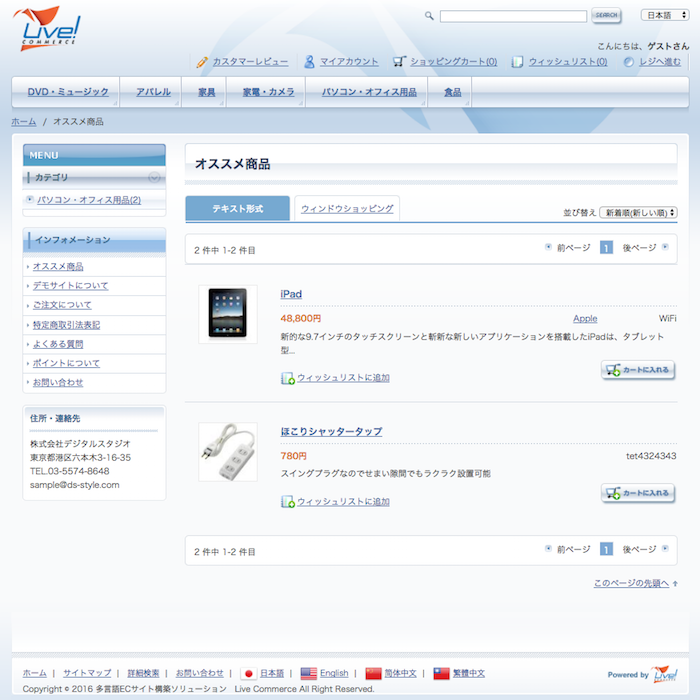
Task: Collapse the カテゴリ section in the menu
Action: 154,177
